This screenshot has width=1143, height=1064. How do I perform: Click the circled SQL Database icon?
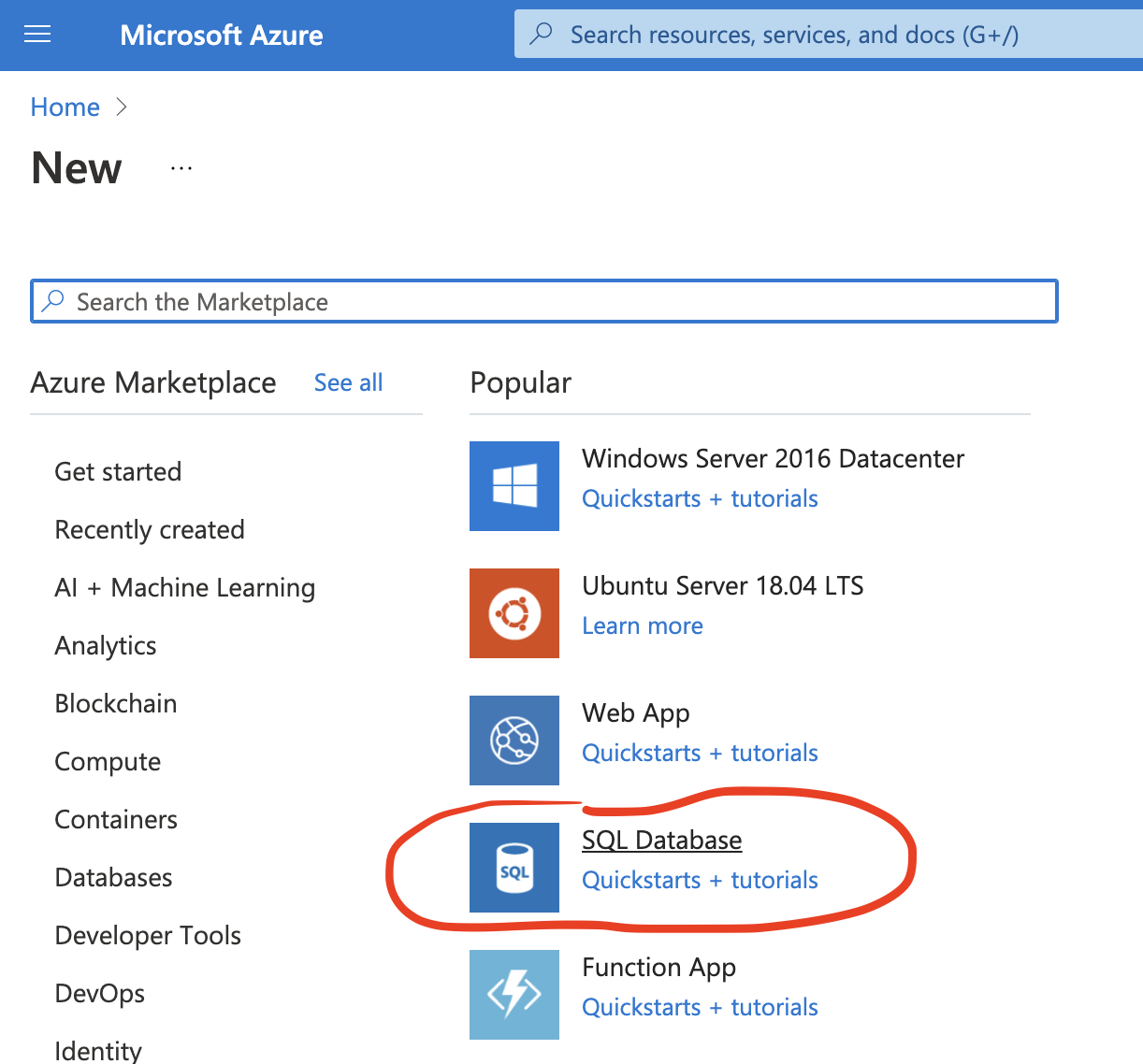coord(514,868)
